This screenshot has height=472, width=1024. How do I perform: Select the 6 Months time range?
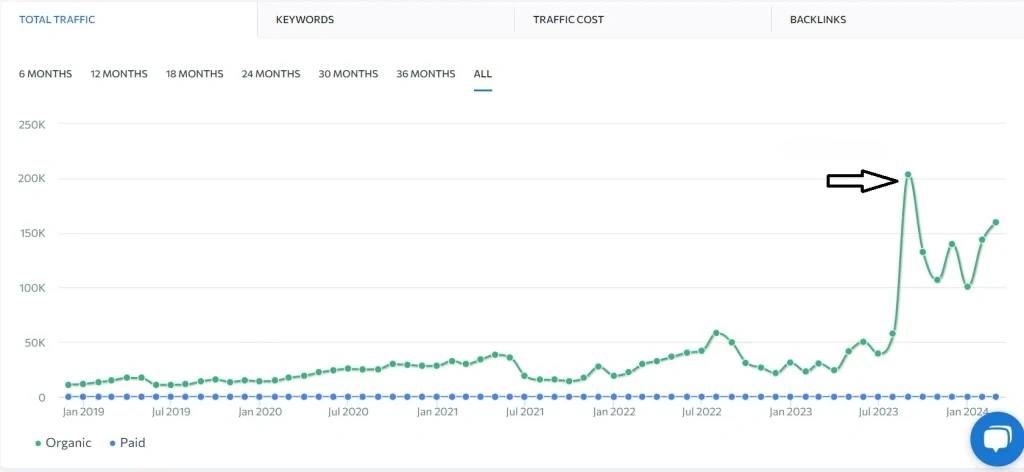(x=45, y=74)
